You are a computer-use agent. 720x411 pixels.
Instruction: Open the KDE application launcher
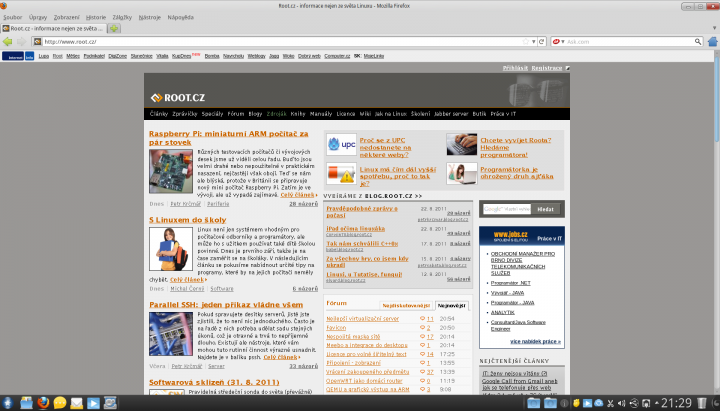[x=7, y=403]
